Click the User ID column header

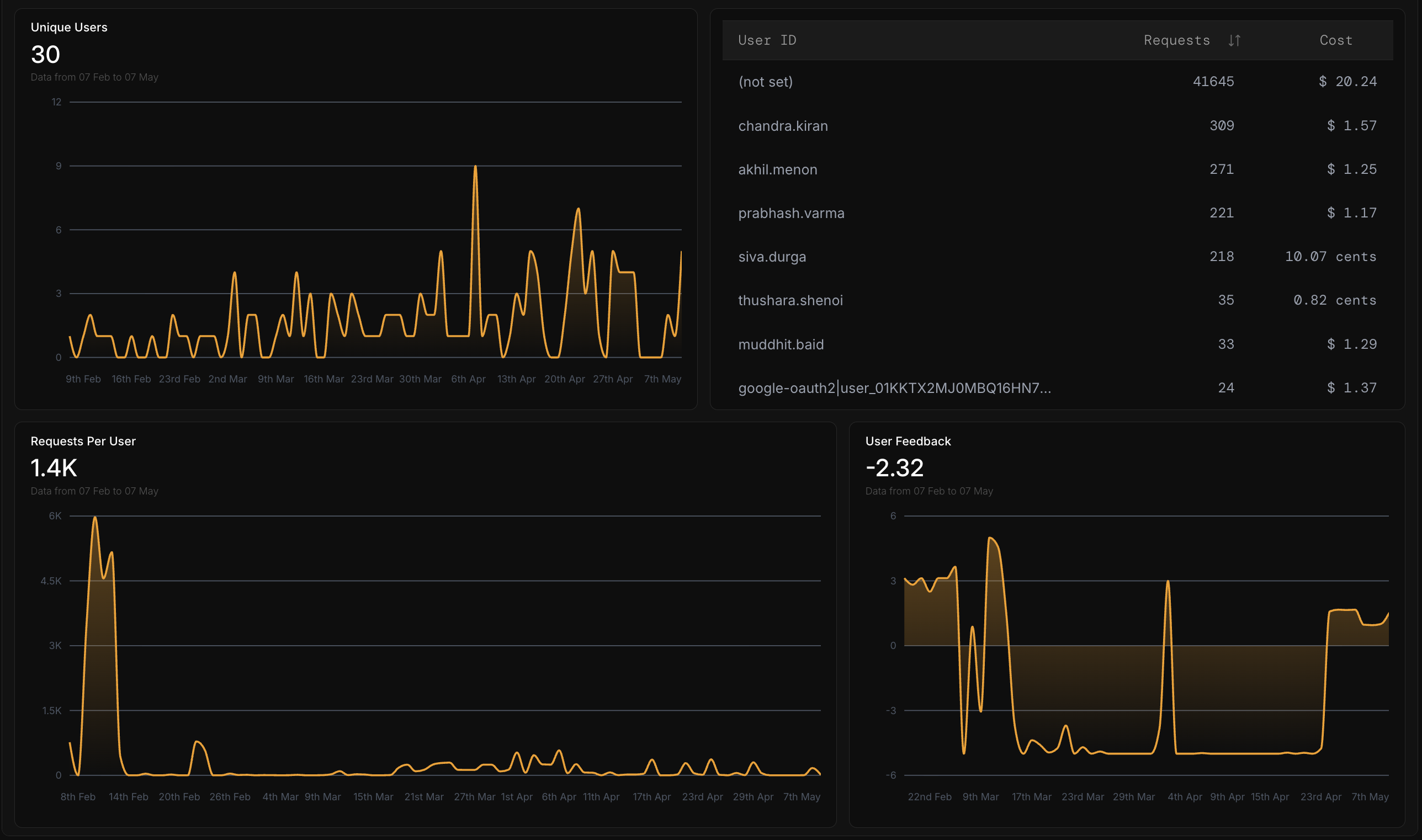(x=767, y=41)
